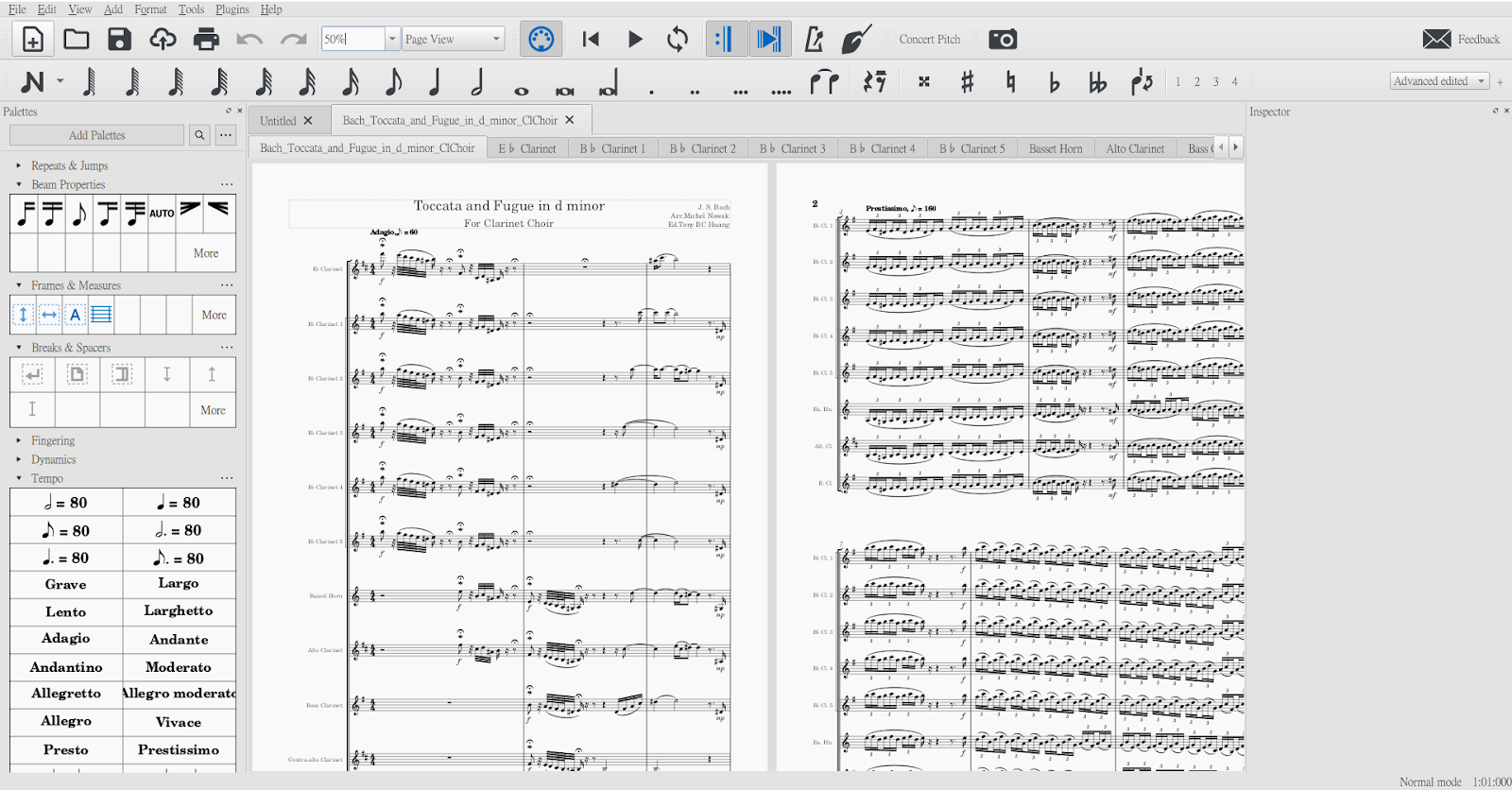Toggle pan score during playback
This screenshot has width=1512, height=790.
[769, 39]
